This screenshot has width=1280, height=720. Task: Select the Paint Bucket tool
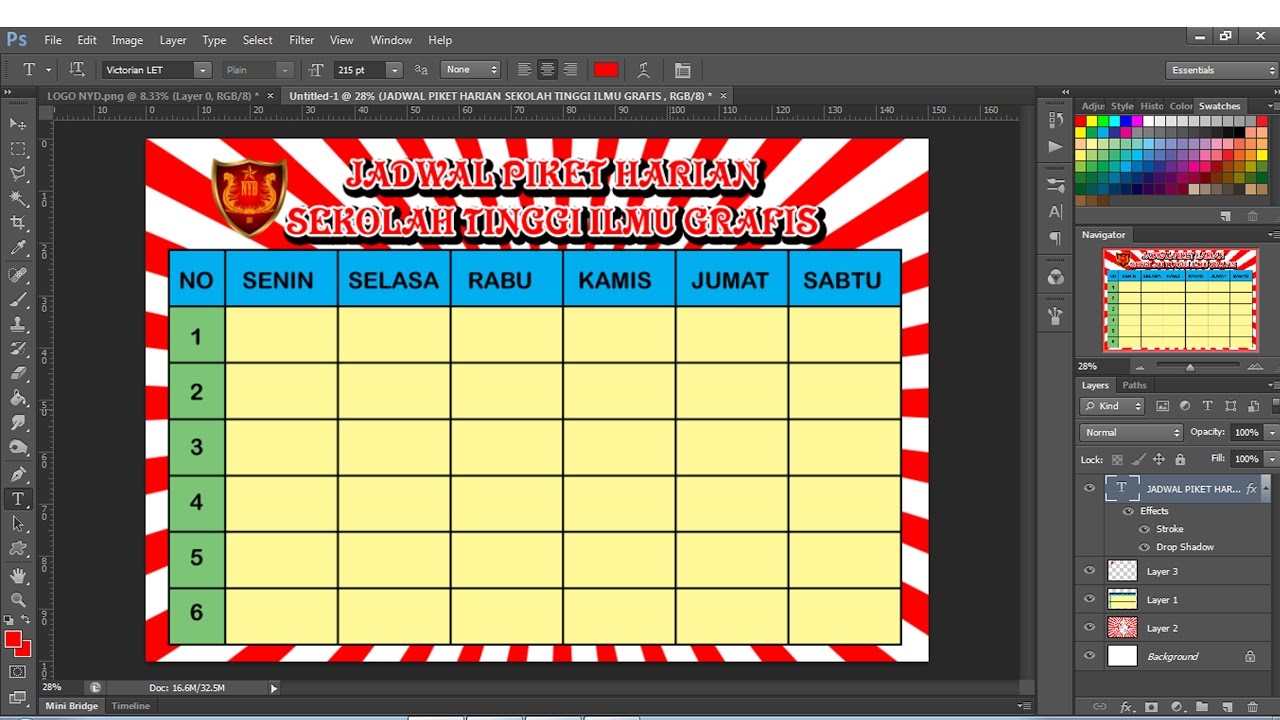18,398
